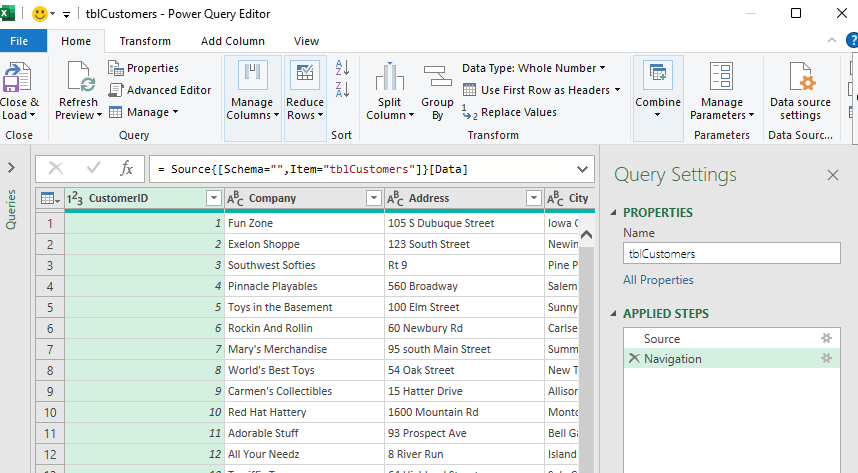Click the vertical scrollbar up arrow
Screen dimensions: 858x473
(x=587, y=235)
